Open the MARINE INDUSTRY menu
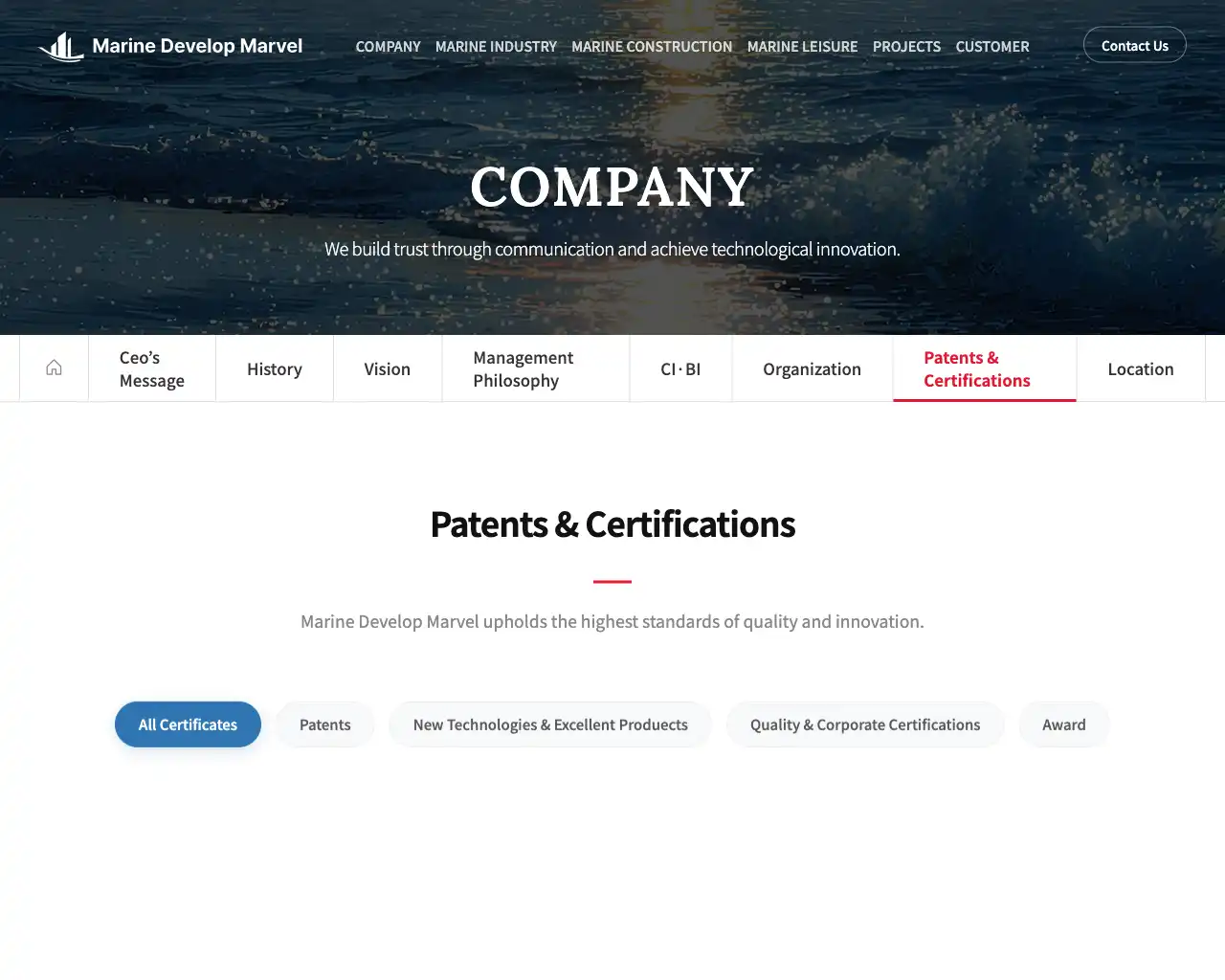Screen dimensions: 1225x980 click(496, 46)
